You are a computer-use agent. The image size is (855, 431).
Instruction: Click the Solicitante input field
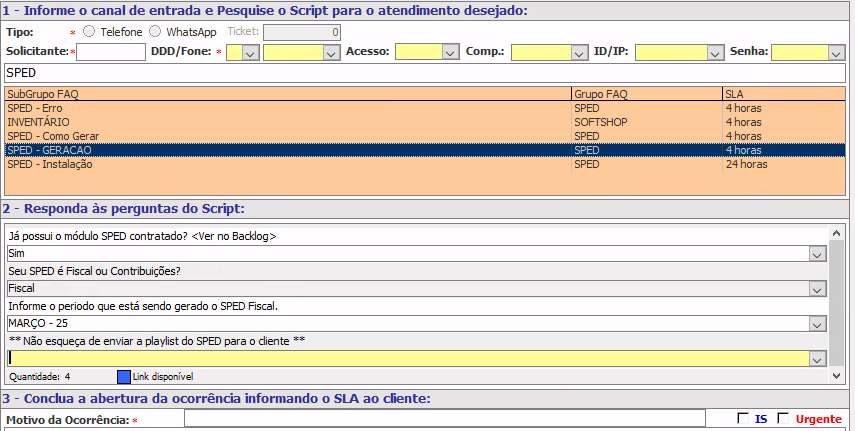(111, 52)
